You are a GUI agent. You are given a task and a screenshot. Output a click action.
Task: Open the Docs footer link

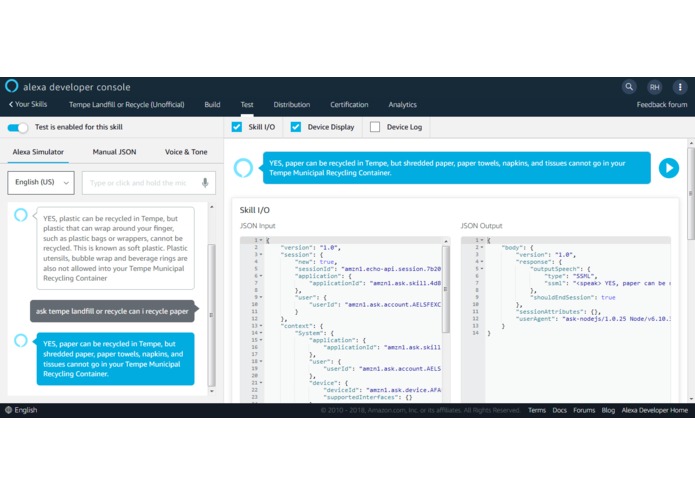[559, 410]
